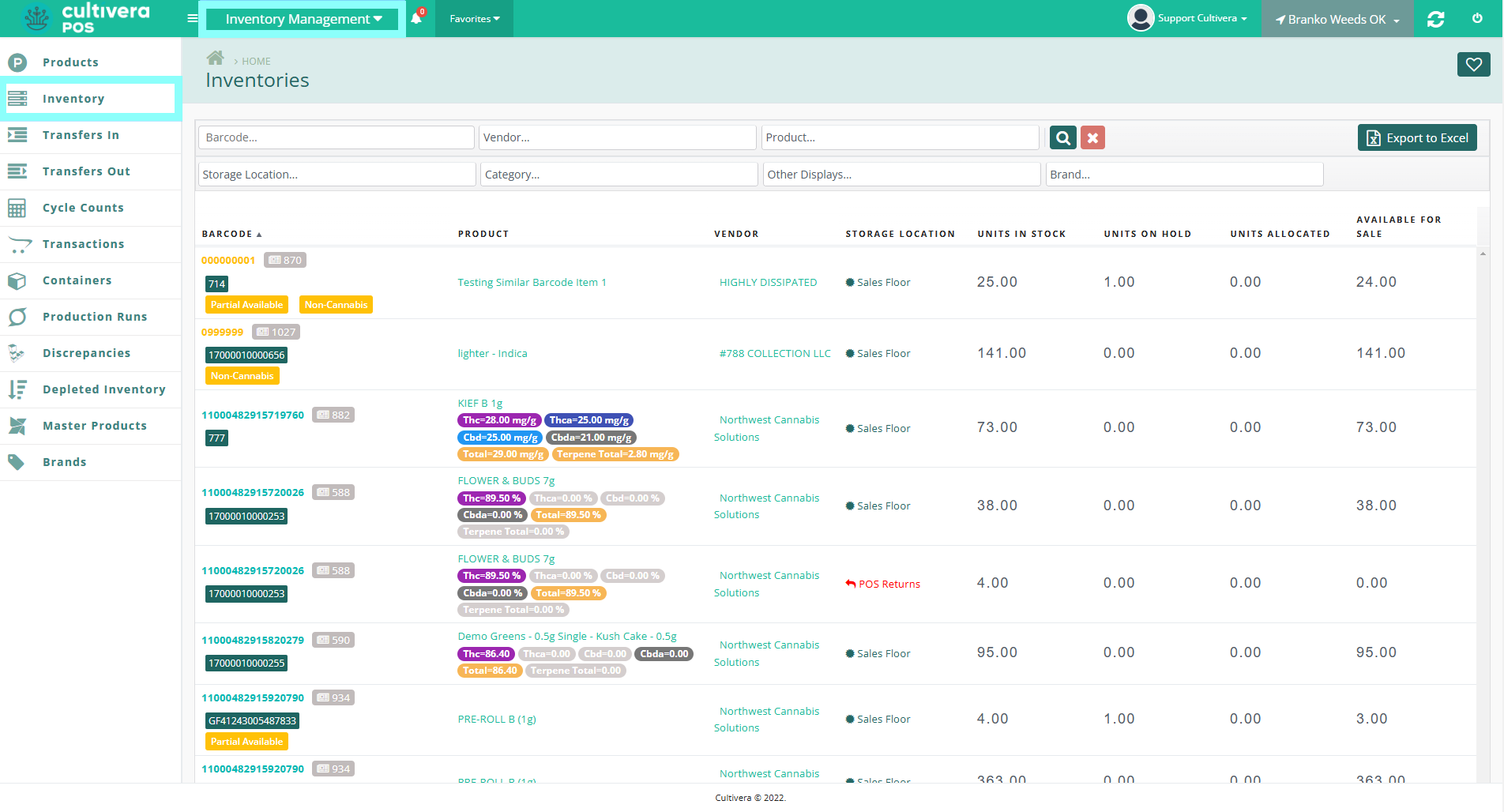Open Demo Greens Kush Cake product link

coord(567,636)
